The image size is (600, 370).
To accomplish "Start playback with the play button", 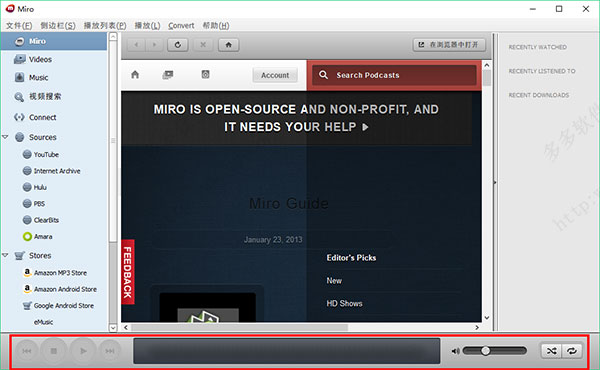I will click(x=83, y=351).
